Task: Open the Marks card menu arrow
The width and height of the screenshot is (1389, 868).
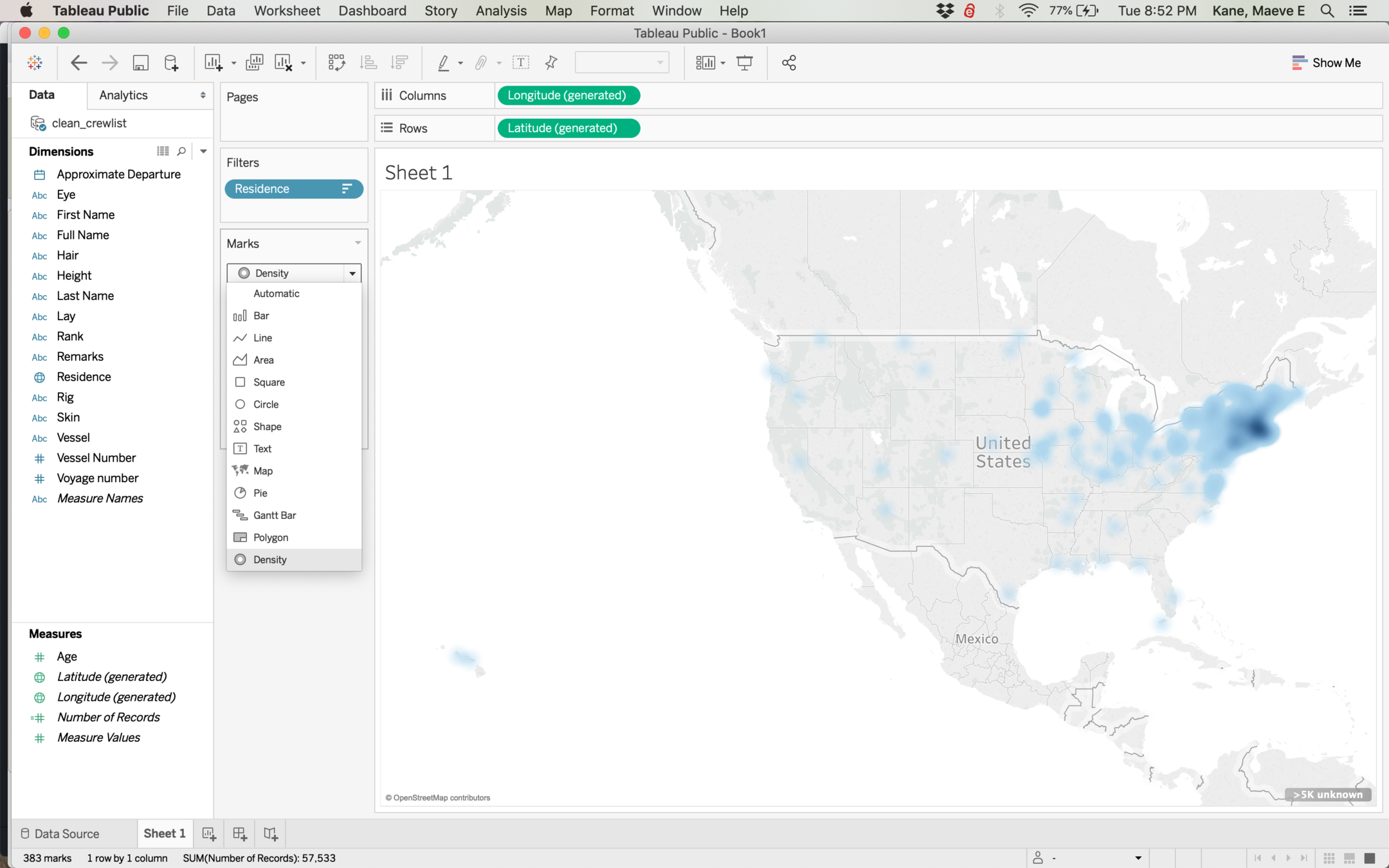Action: [x=358, y=243]
